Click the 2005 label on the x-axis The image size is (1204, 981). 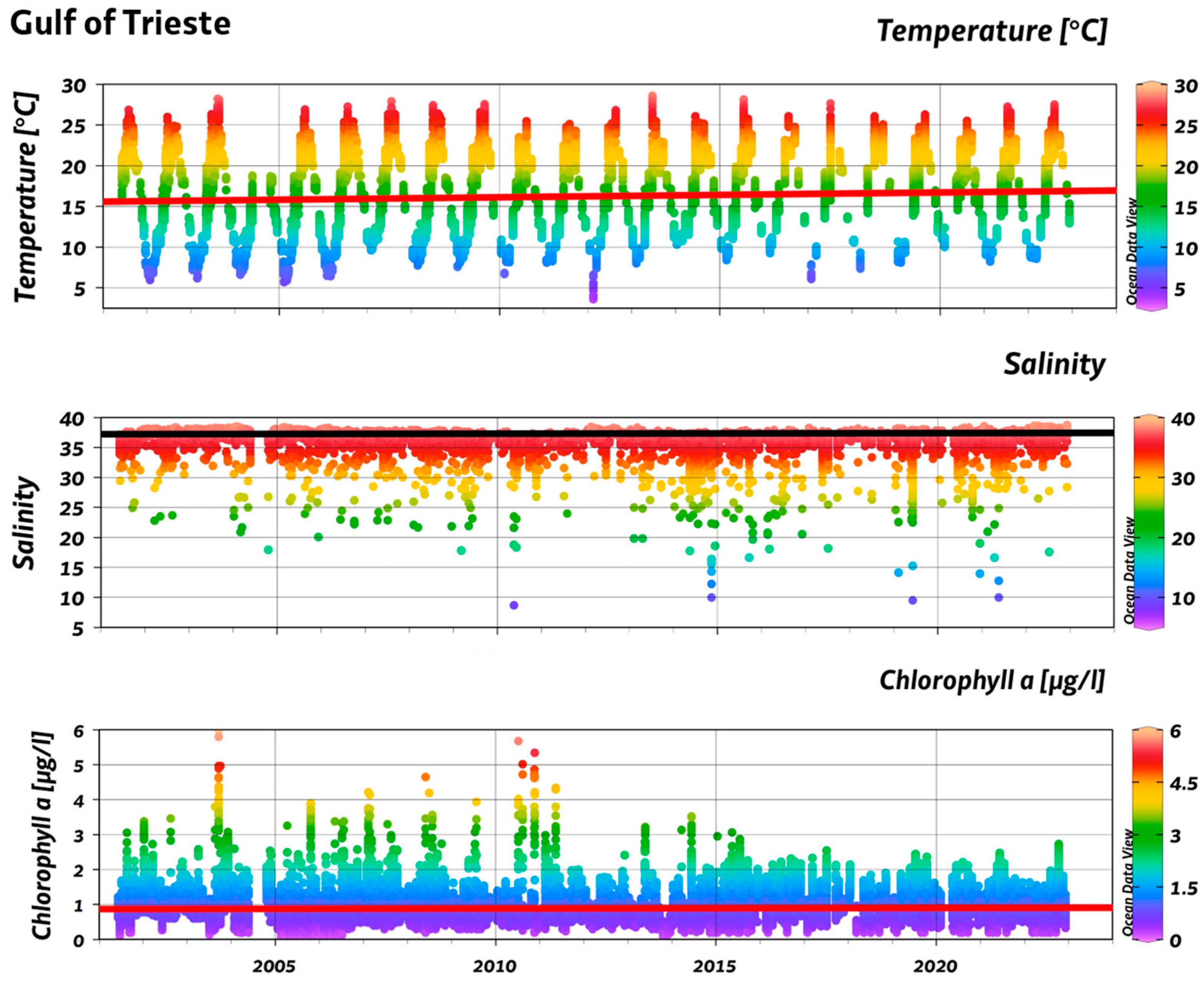pyautogui.click(x=274, y=966)
